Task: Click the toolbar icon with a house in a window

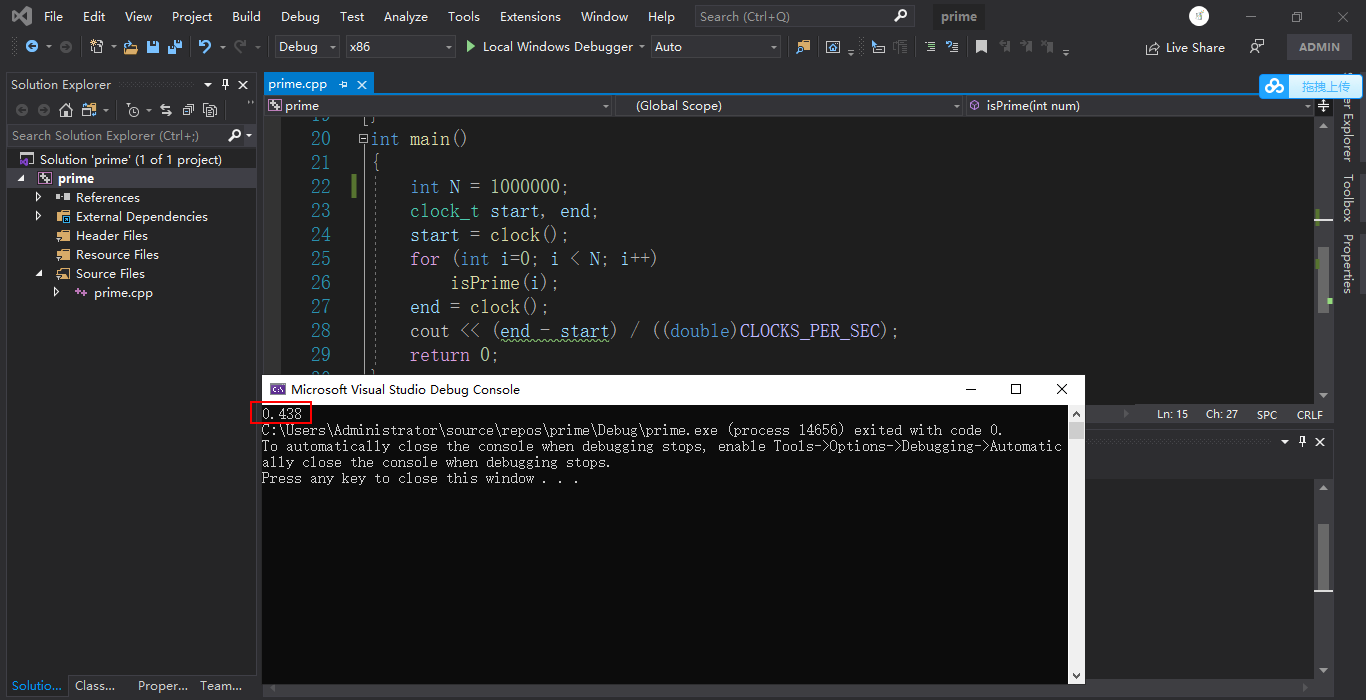Action: point(833,47)
